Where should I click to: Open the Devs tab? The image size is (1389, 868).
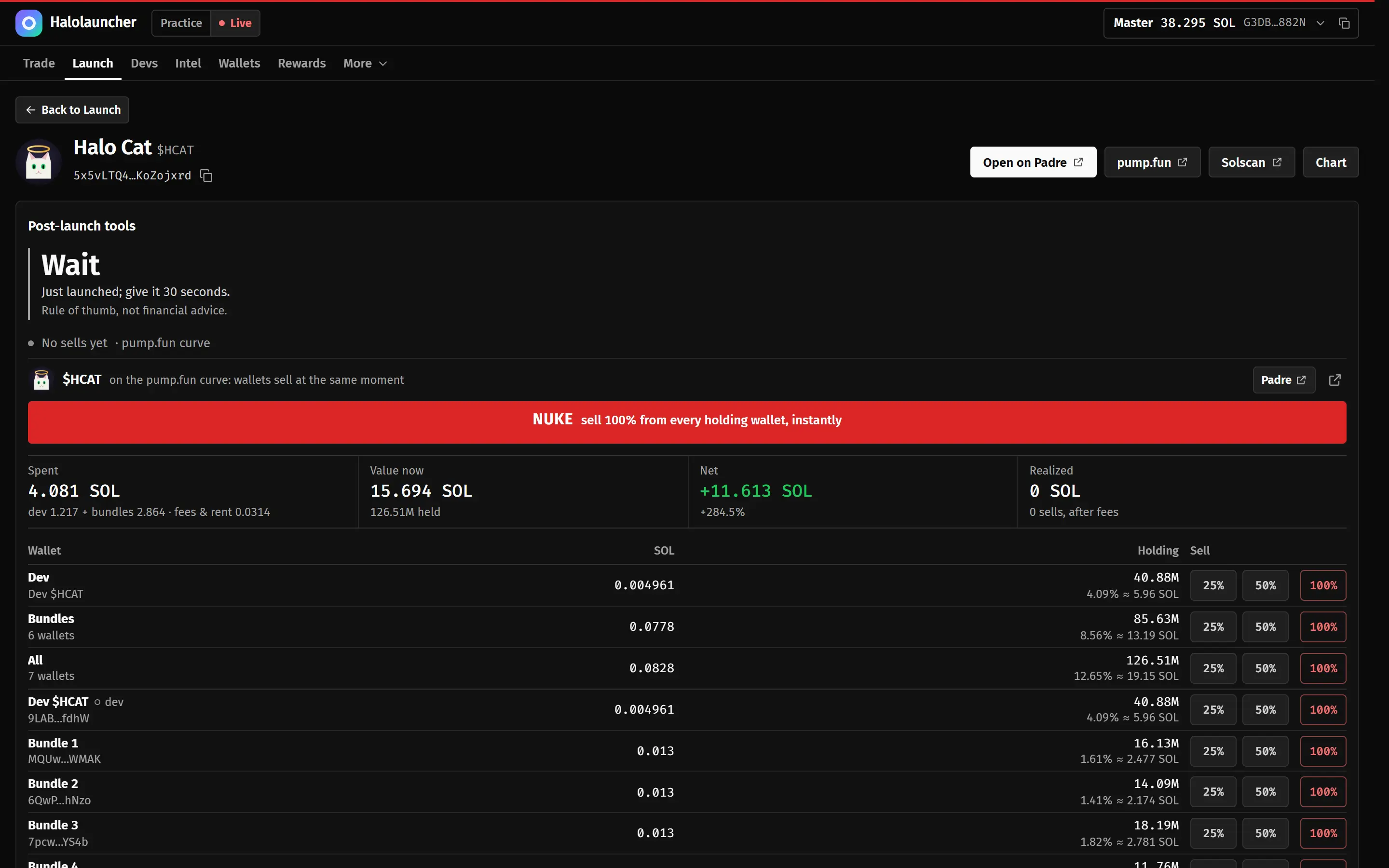click(144, 63)
